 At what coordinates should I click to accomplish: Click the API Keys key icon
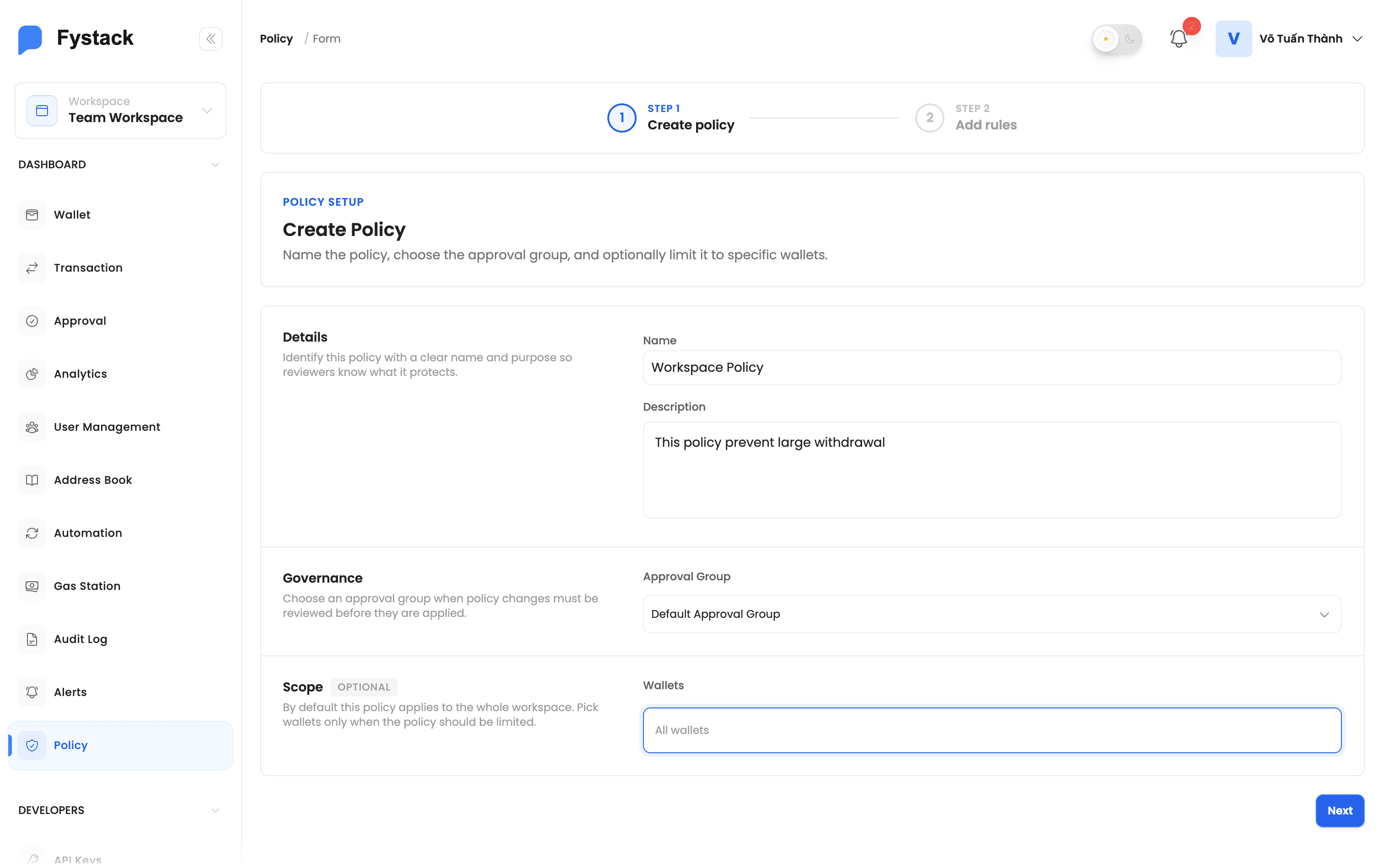point(32,859)
